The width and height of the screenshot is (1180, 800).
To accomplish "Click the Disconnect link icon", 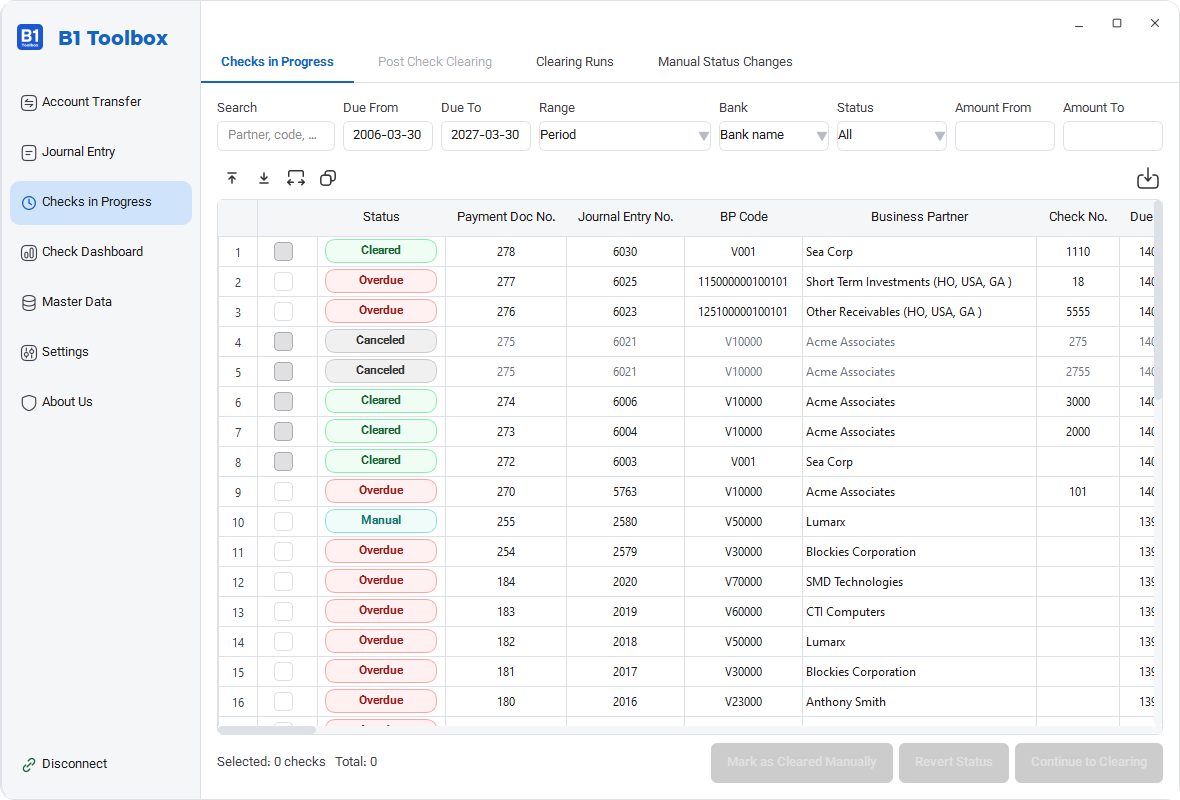I will point(29,765).
